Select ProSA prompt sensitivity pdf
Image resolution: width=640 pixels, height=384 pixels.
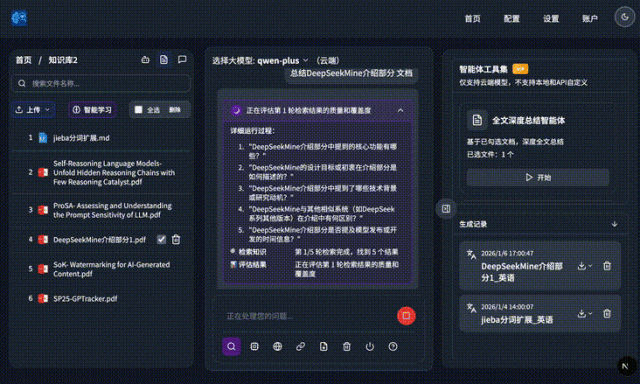pyautogui.click(x=112, y=210)
